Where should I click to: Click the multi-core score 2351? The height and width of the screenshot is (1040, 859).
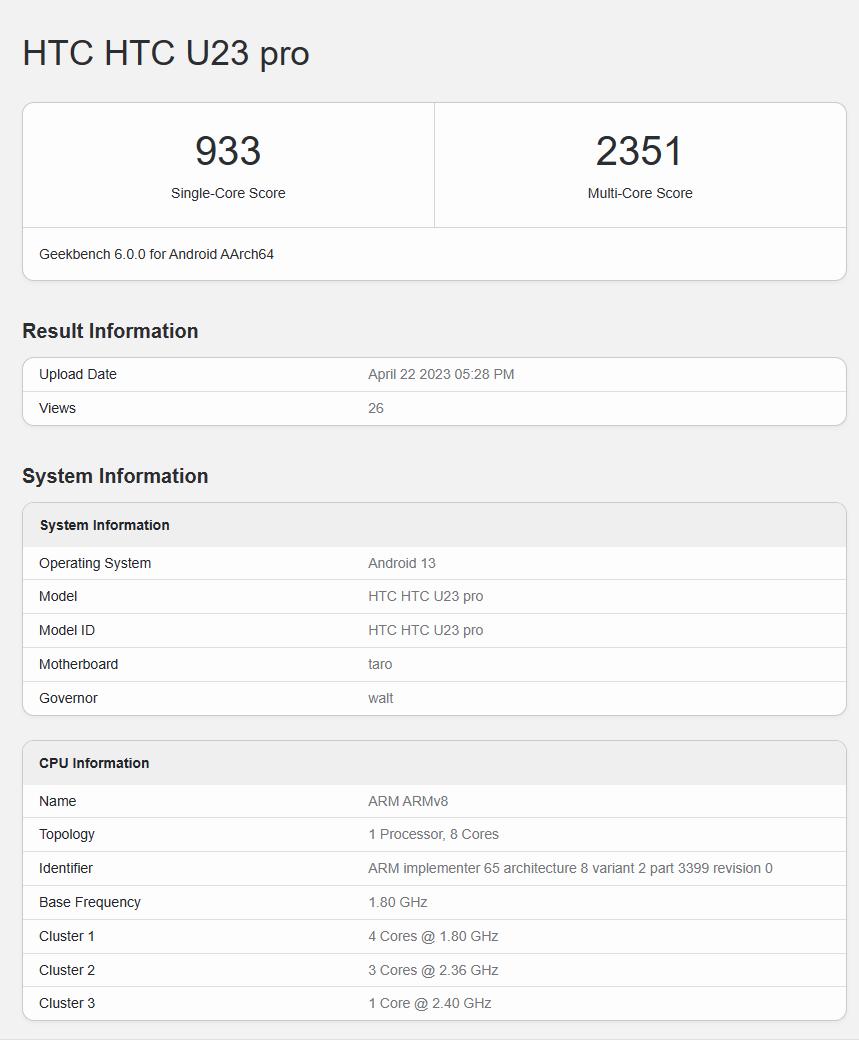[639, 151]
